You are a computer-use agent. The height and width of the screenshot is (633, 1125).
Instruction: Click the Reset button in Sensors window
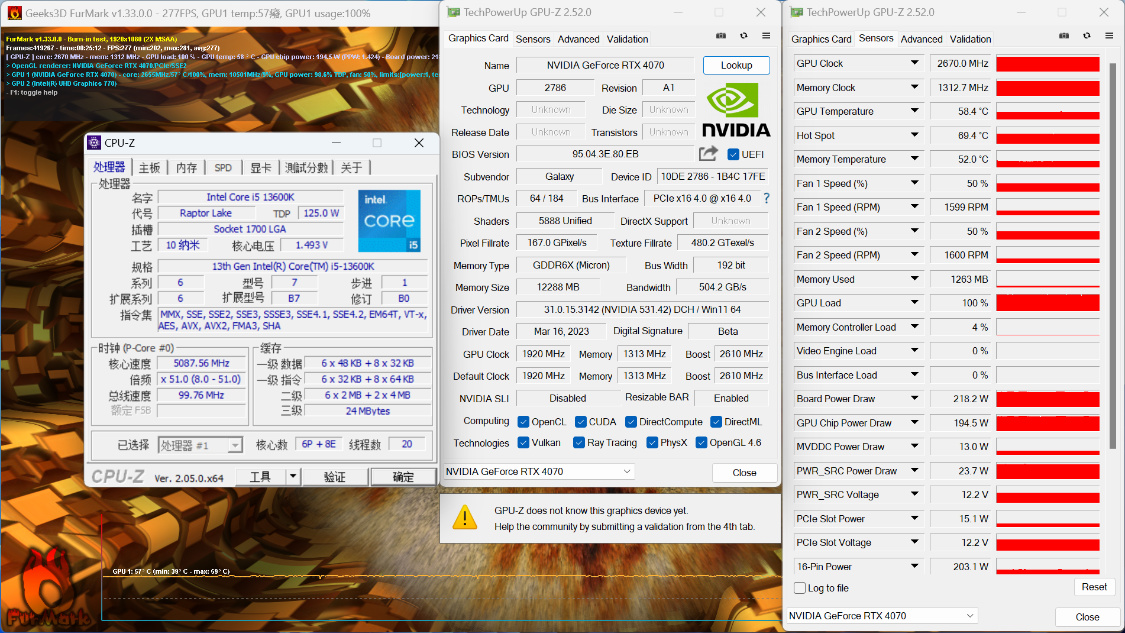point(1094,587)
